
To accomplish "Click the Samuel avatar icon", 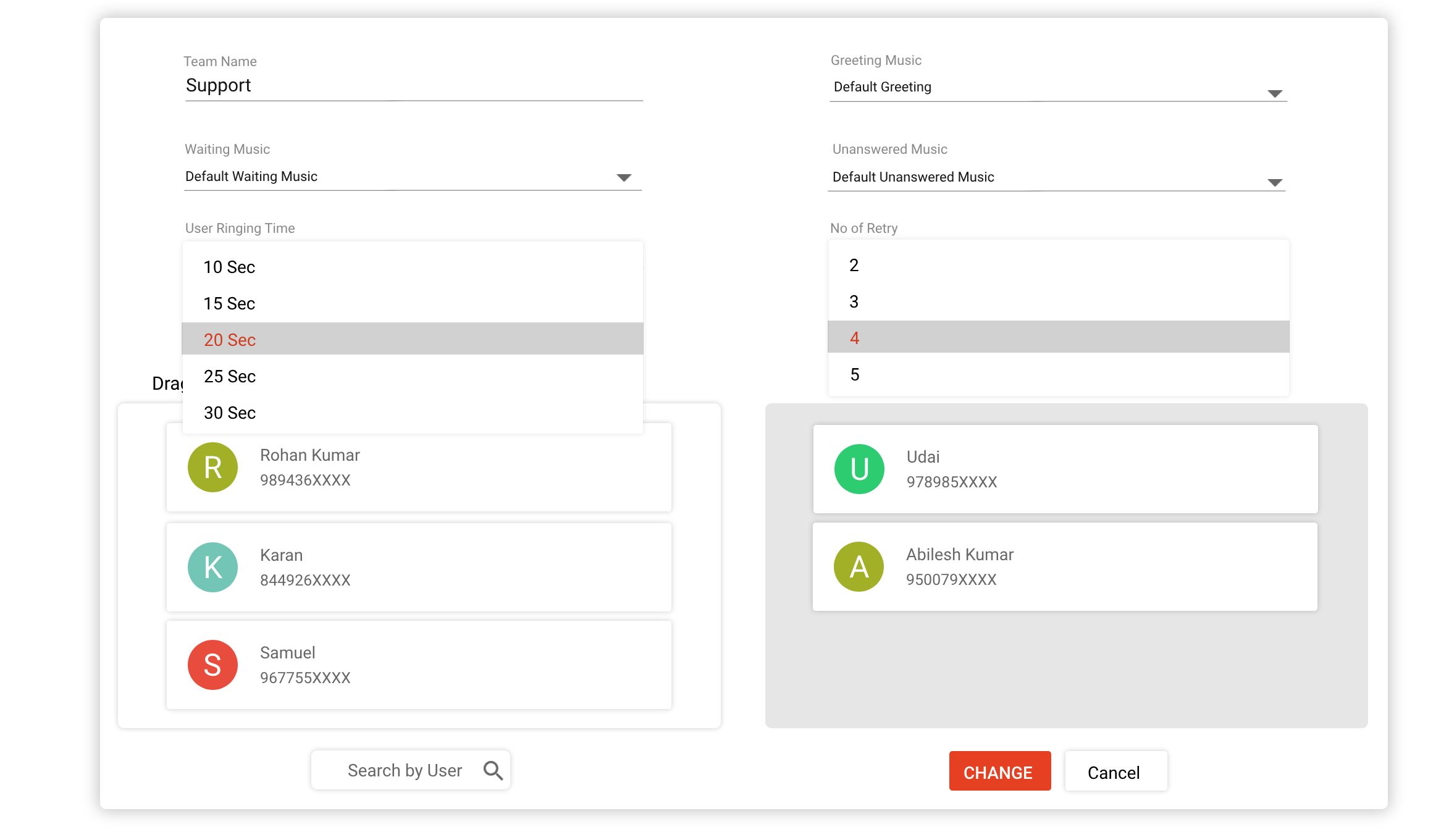I will coord(212,664).
